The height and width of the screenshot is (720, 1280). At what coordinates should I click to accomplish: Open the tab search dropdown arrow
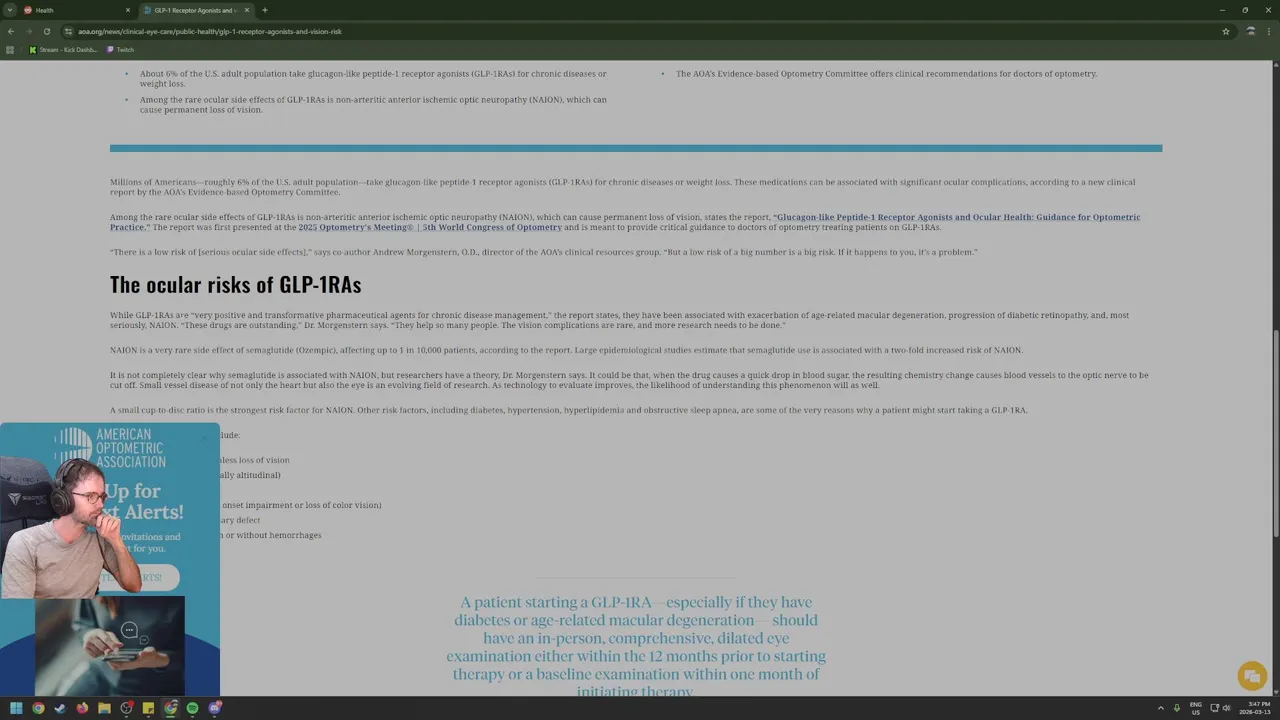point(9,10)
